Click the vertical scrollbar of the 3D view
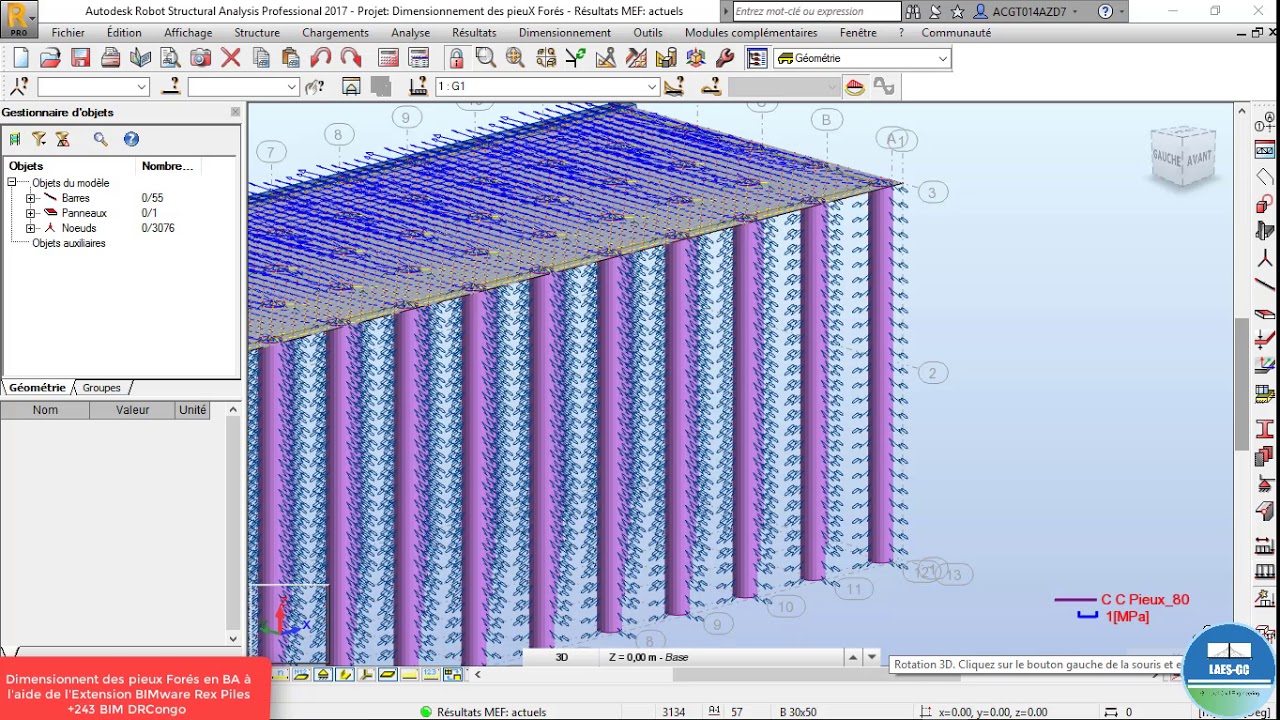The image size is (1280, 720). [1242, 385]
